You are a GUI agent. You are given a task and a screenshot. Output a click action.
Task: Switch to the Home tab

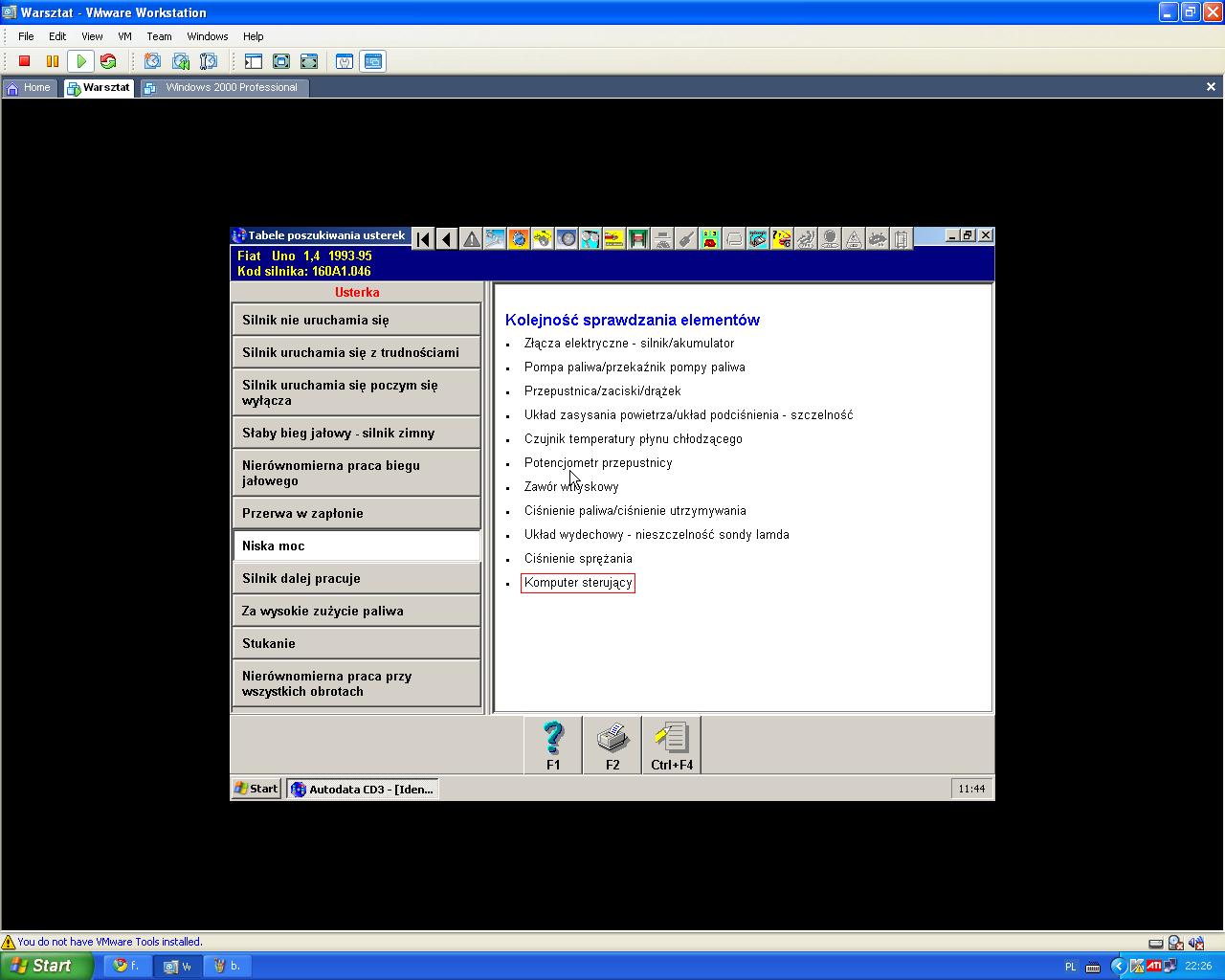pyautogui.click(x=30, y=88)
